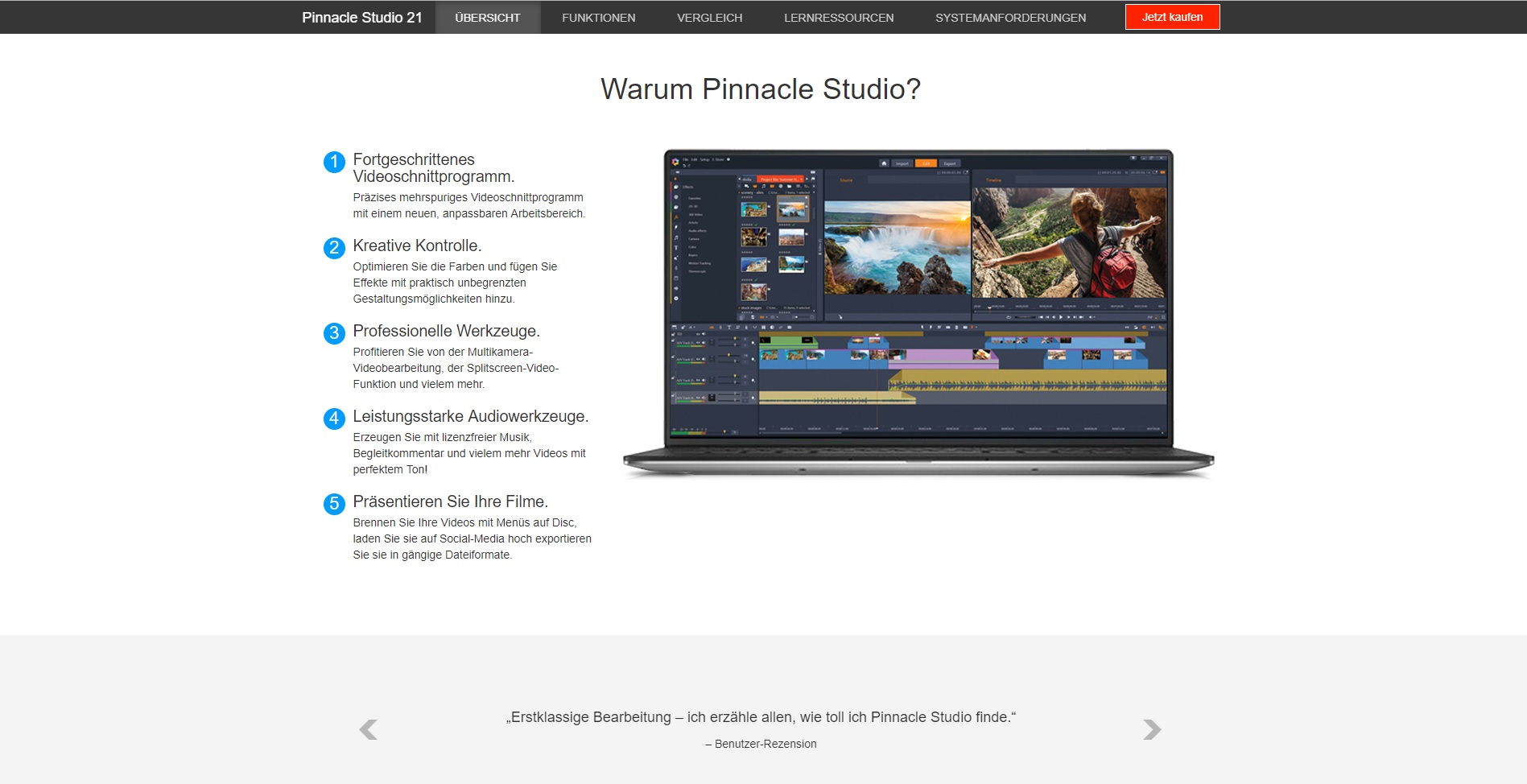Click the next testimonial arrow
The image size is (1527, 784).
click(x=1152, y=729)
